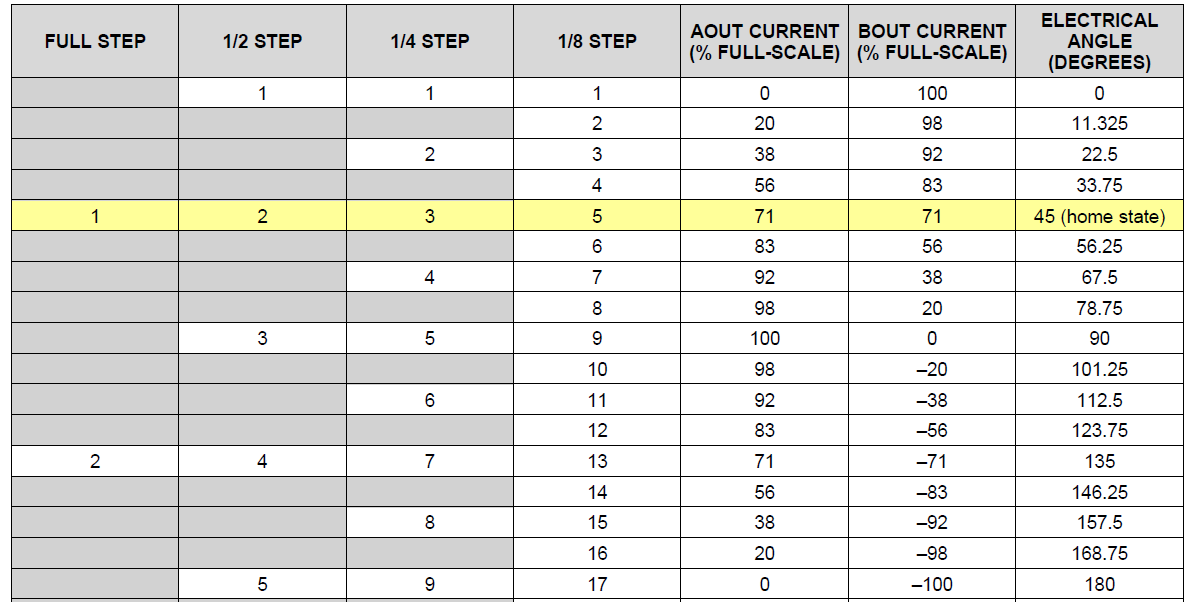The height and width of the screenshot is (602, 1189).
Task: Select the 1/2 step value 5
Action: 262,585
